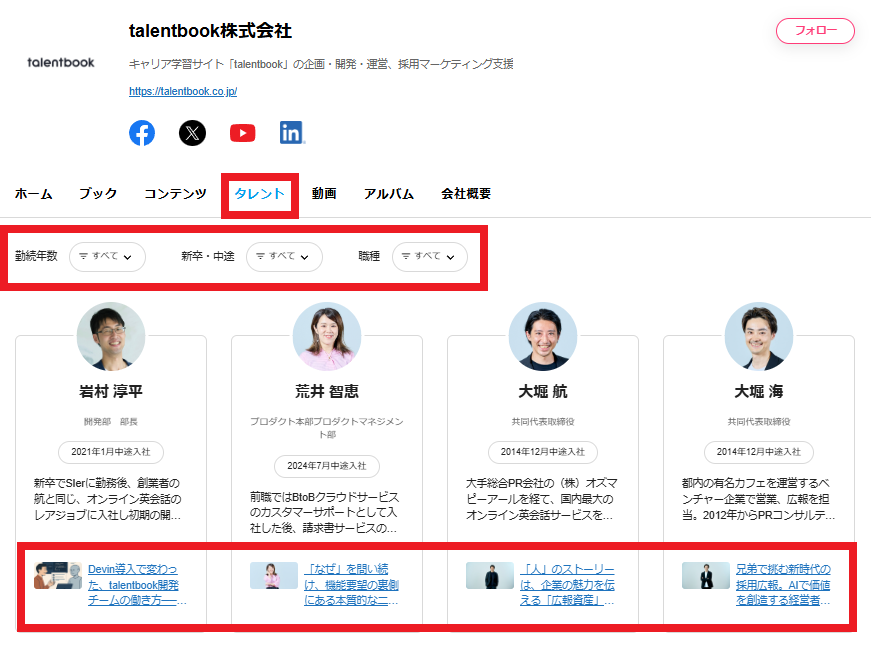Click 岩村 淳平 profile photo

111,337
